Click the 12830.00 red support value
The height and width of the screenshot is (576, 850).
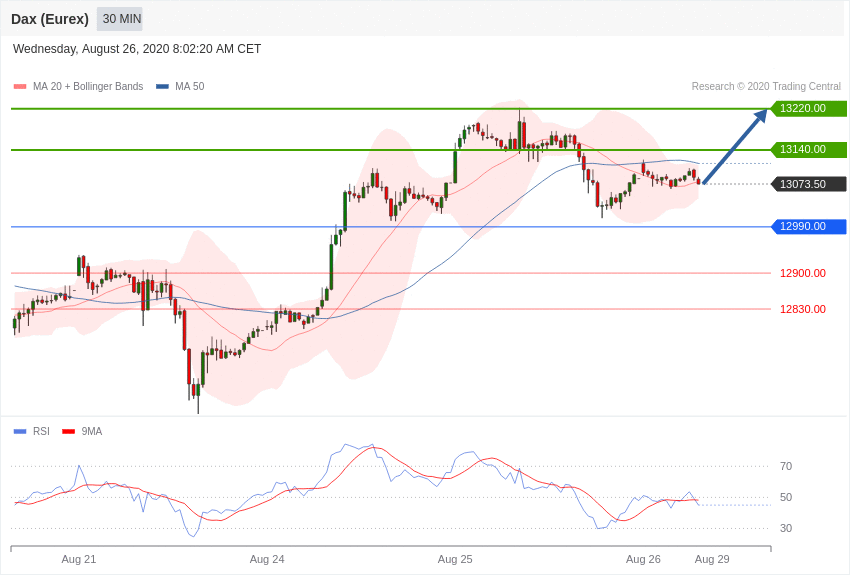[803, 309]
